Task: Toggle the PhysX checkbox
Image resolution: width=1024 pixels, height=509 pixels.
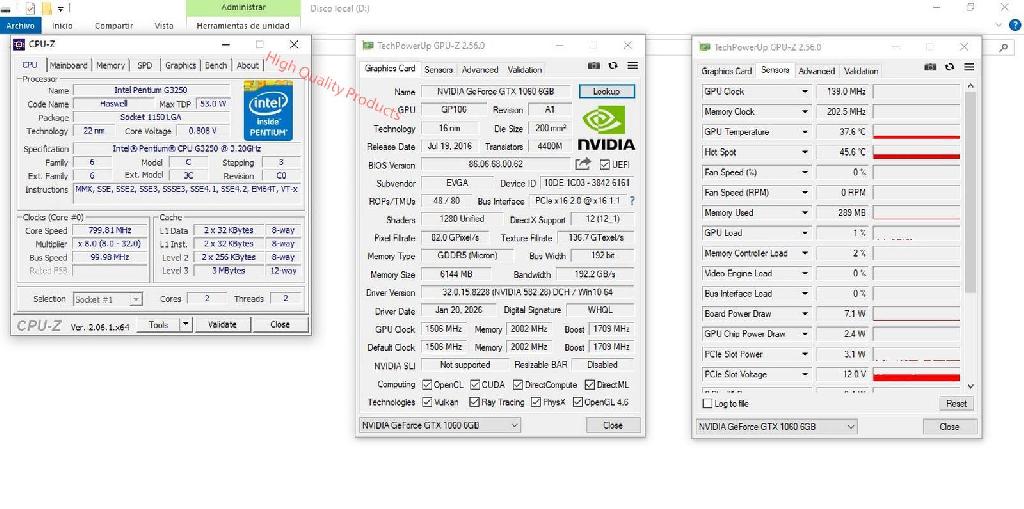Action: [x=536, y=402]
